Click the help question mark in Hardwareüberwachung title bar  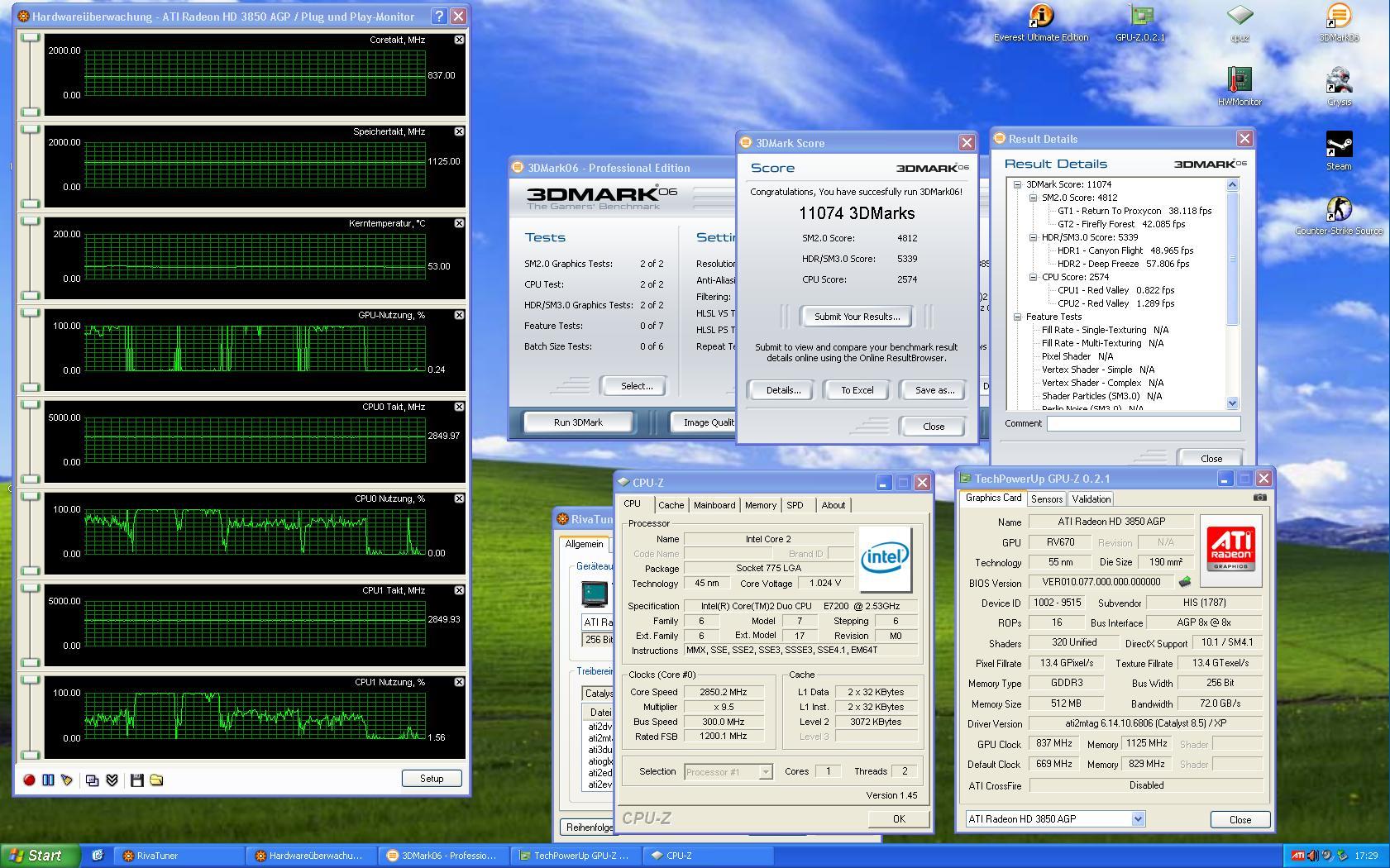pyautogui.click(x=439, y=16)
